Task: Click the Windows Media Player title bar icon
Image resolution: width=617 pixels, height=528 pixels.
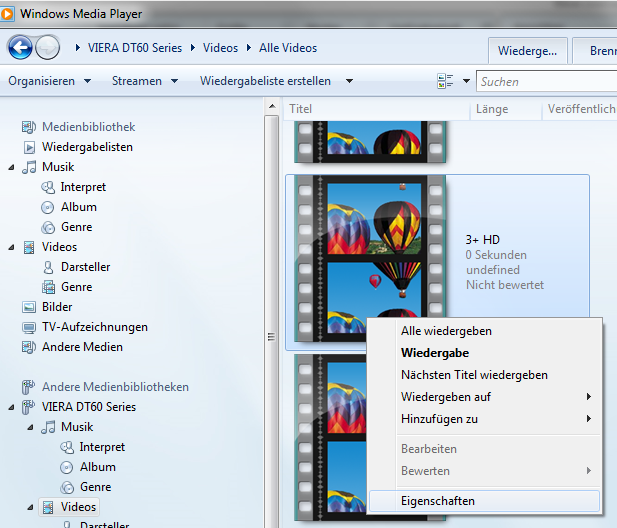Action: tap(7, 14)
